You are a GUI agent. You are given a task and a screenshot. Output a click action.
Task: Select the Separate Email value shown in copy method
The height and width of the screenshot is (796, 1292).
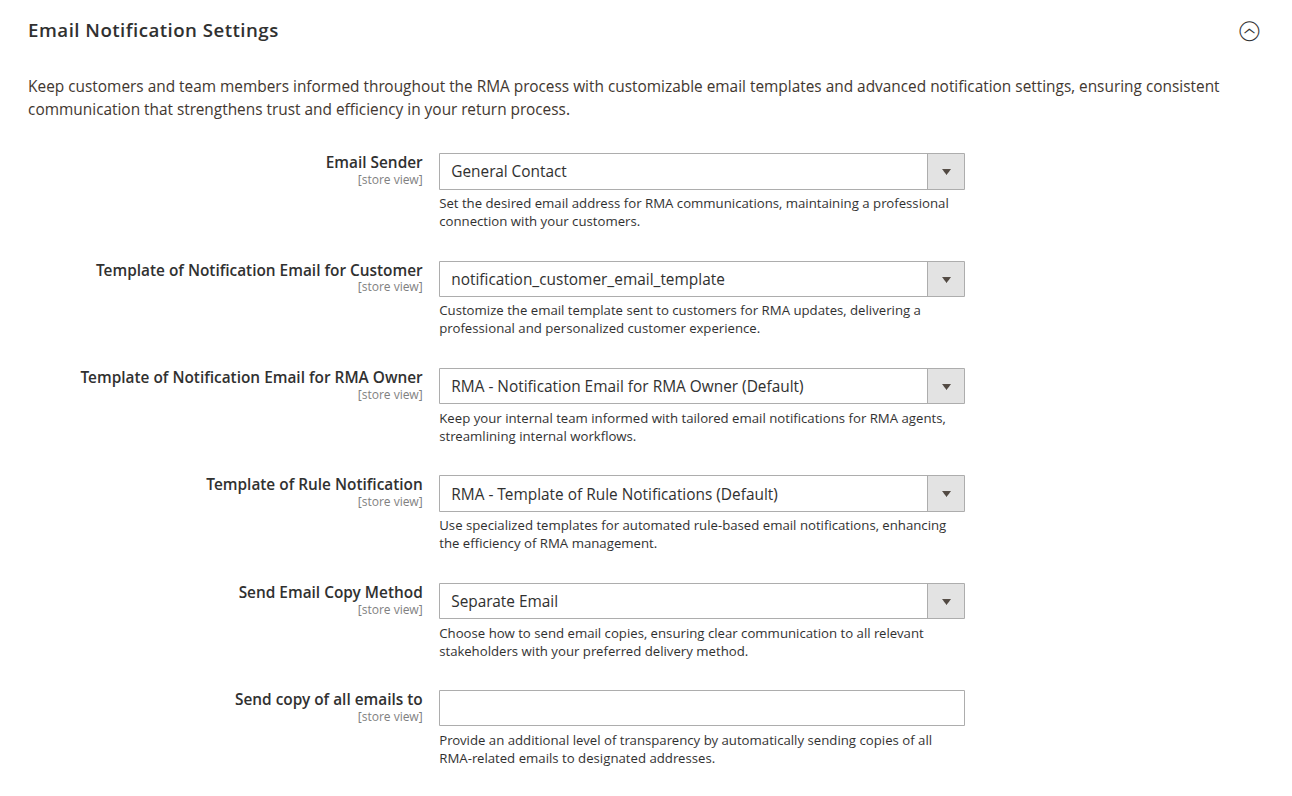(501, 600)
